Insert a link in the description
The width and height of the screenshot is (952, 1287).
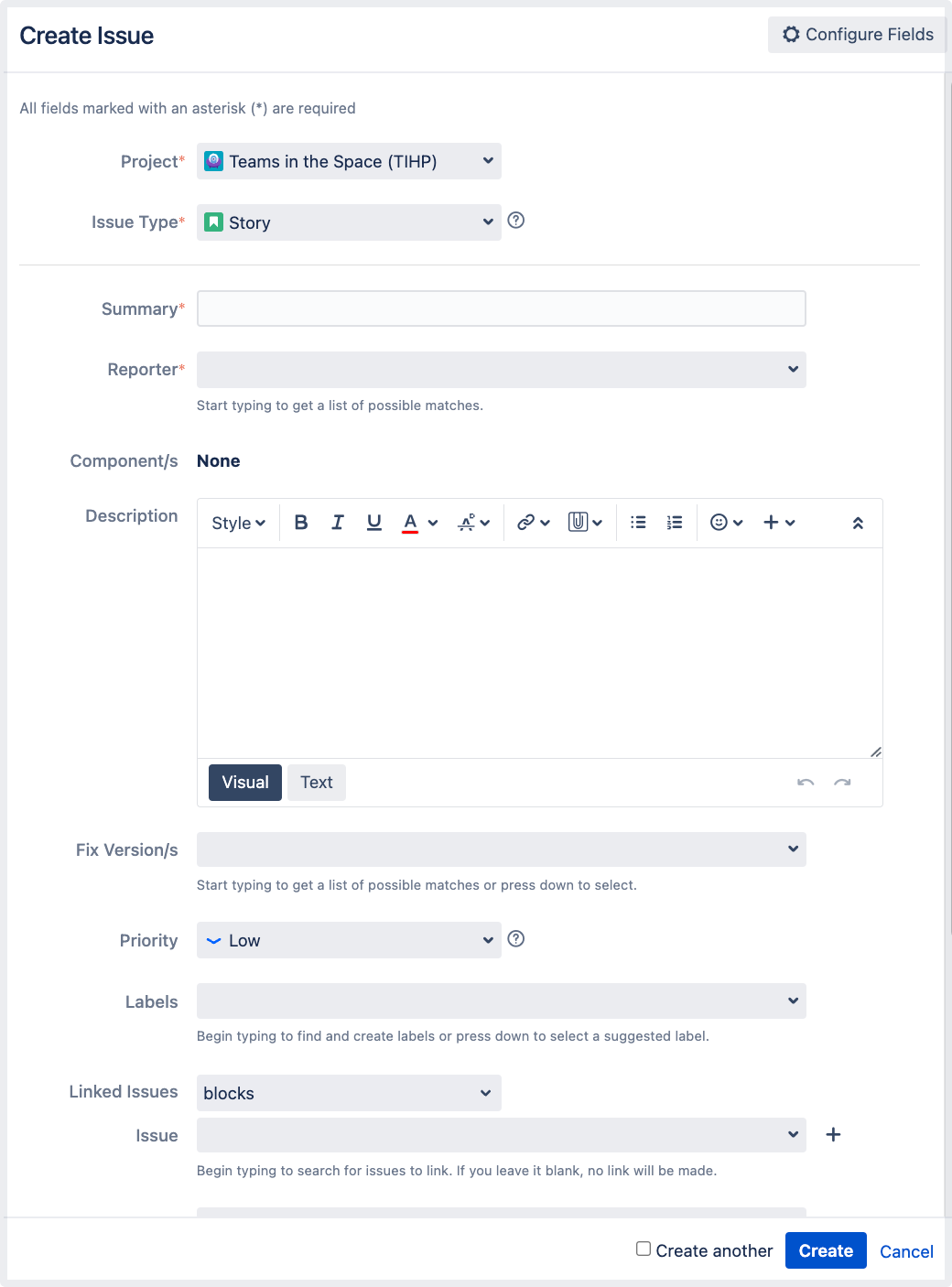click(x=526, y=522)
